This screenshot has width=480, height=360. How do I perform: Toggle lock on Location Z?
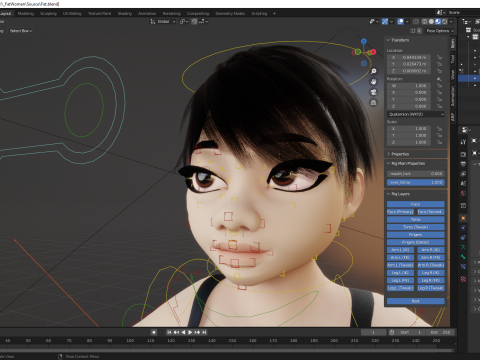pos(439,71)
